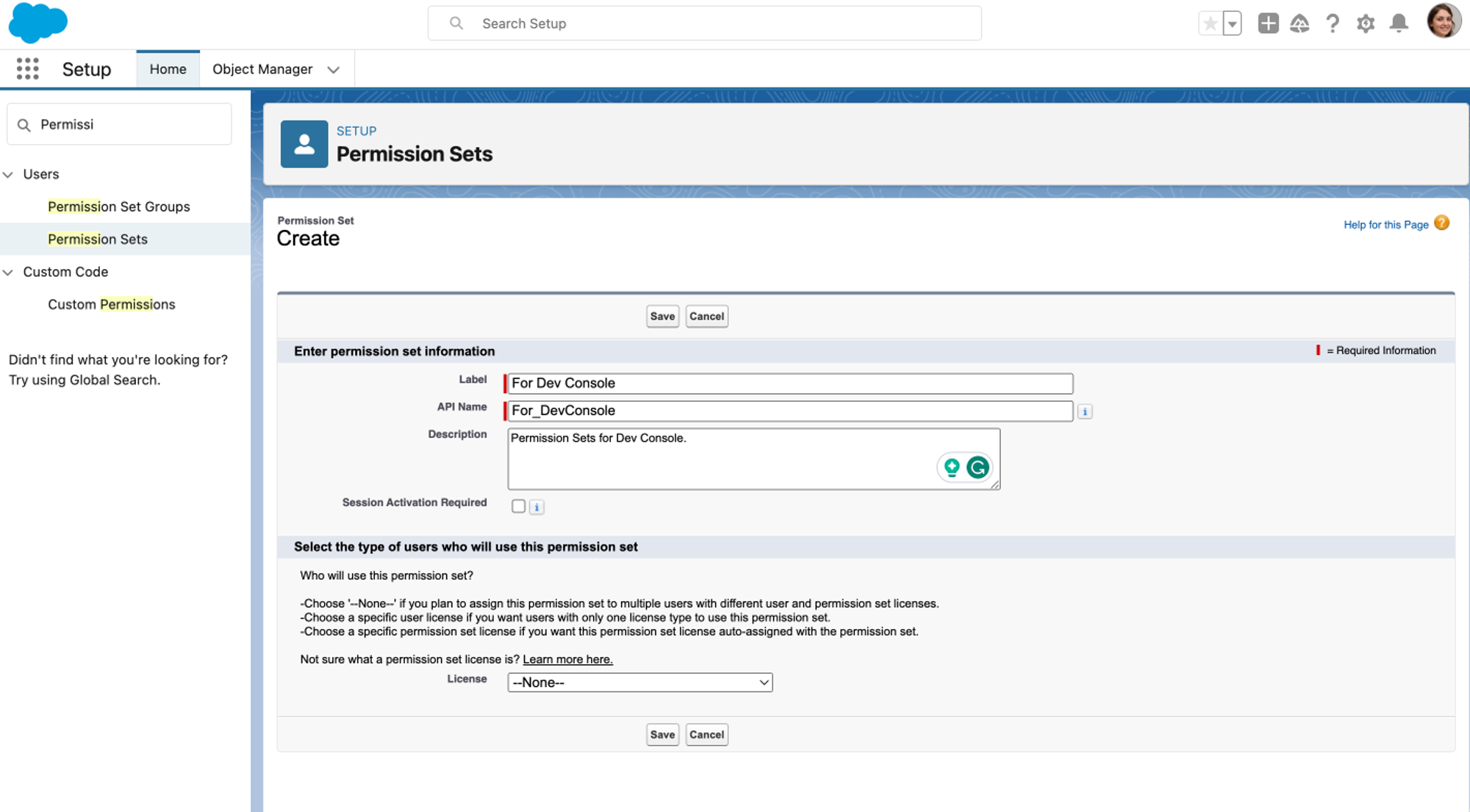This screenshot has width=1470, height=812.
Task: Open the License dropdown
Action: pos(639,683)
